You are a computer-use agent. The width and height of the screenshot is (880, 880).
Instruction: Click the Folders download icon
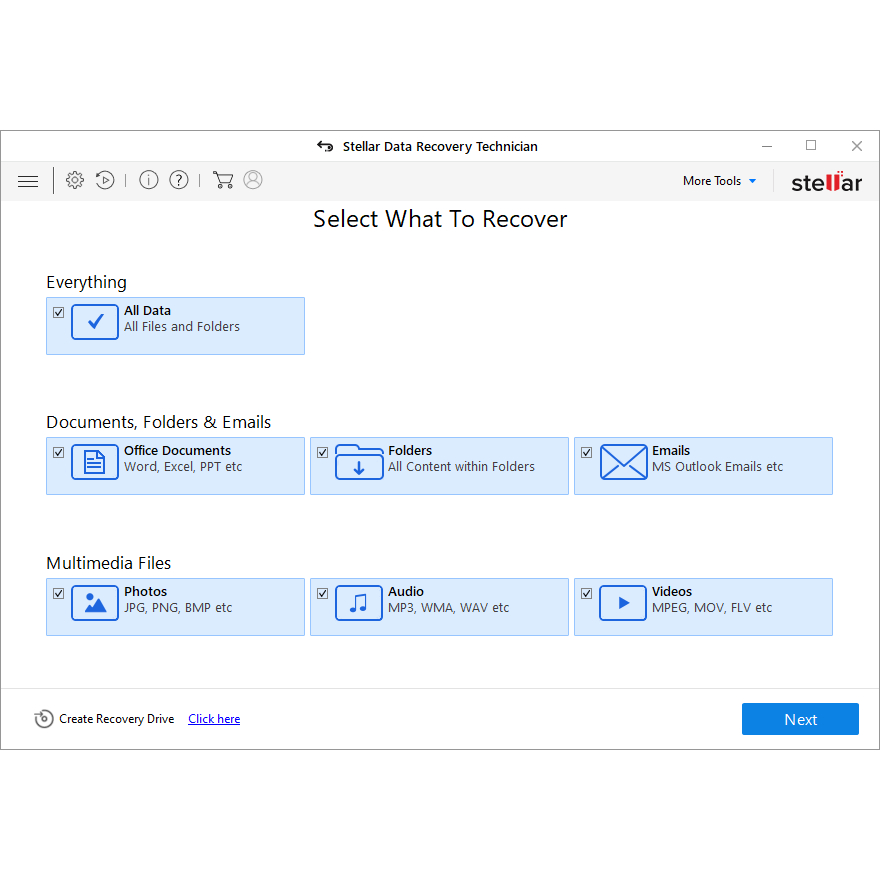coord(359,462)
